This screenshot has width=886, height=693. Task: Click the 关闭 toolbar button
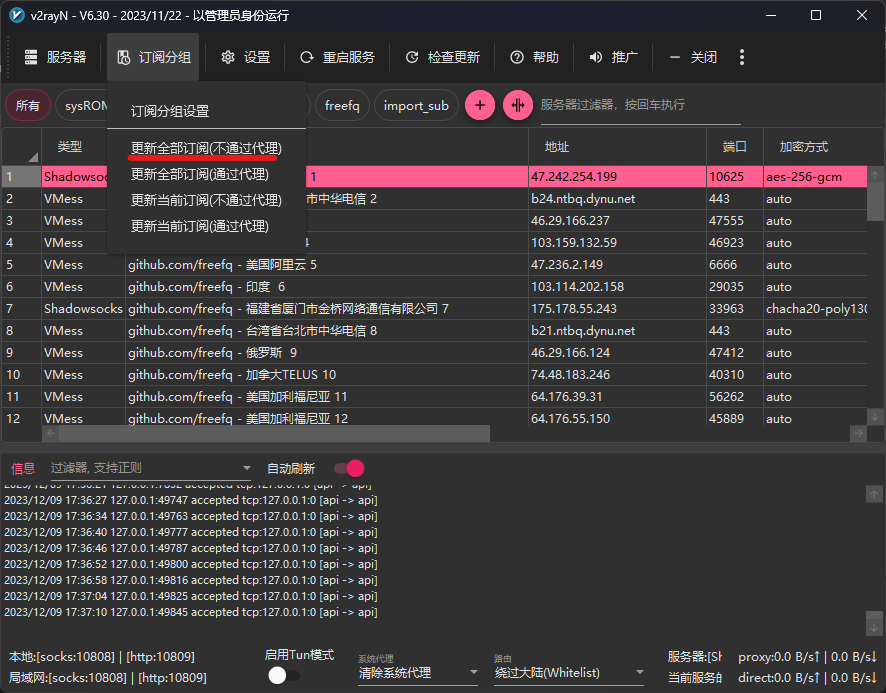(x=693, y=57)
